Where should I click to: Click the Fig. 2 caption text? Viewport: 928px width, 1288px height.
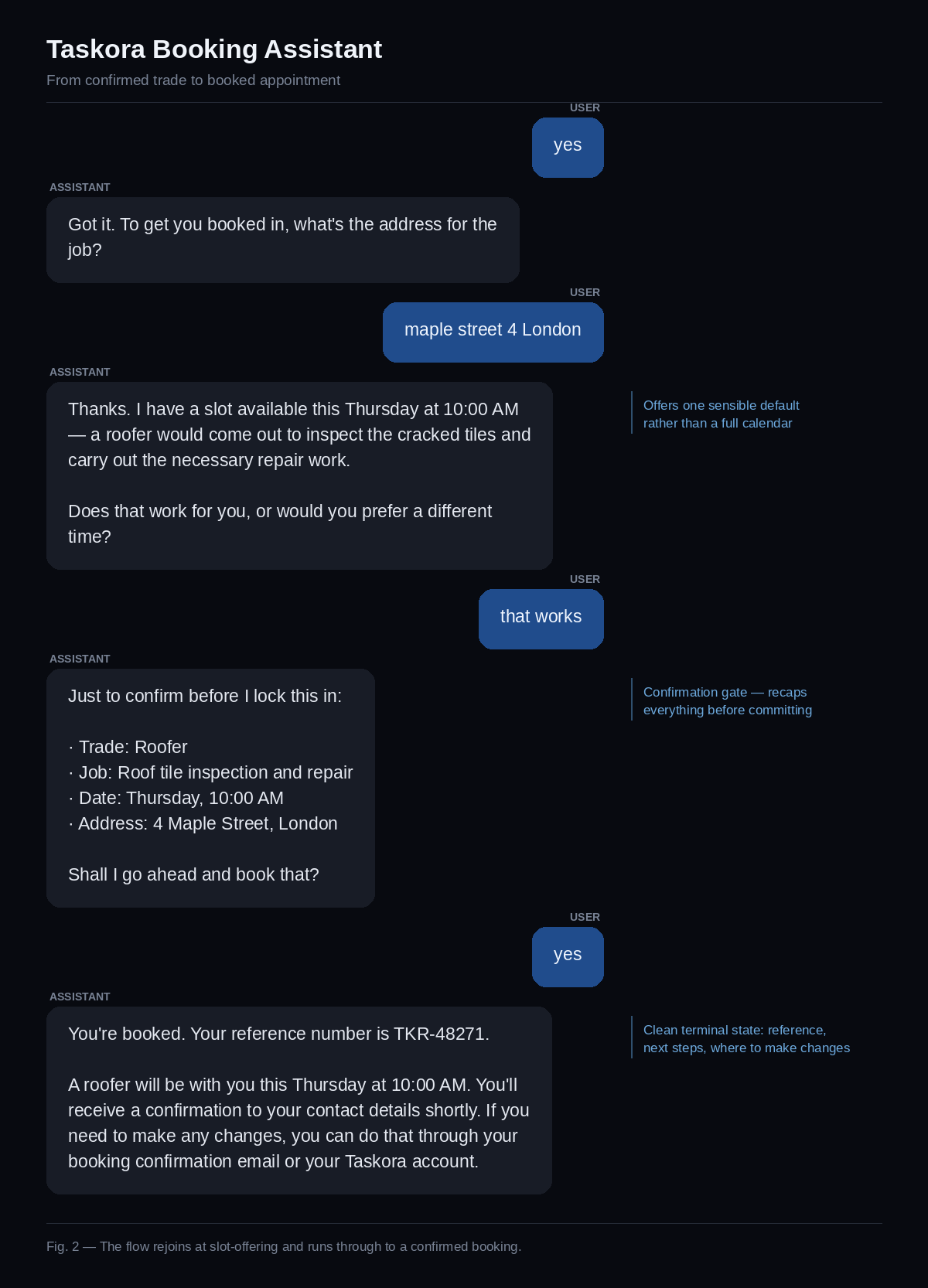pos(284,1246)
